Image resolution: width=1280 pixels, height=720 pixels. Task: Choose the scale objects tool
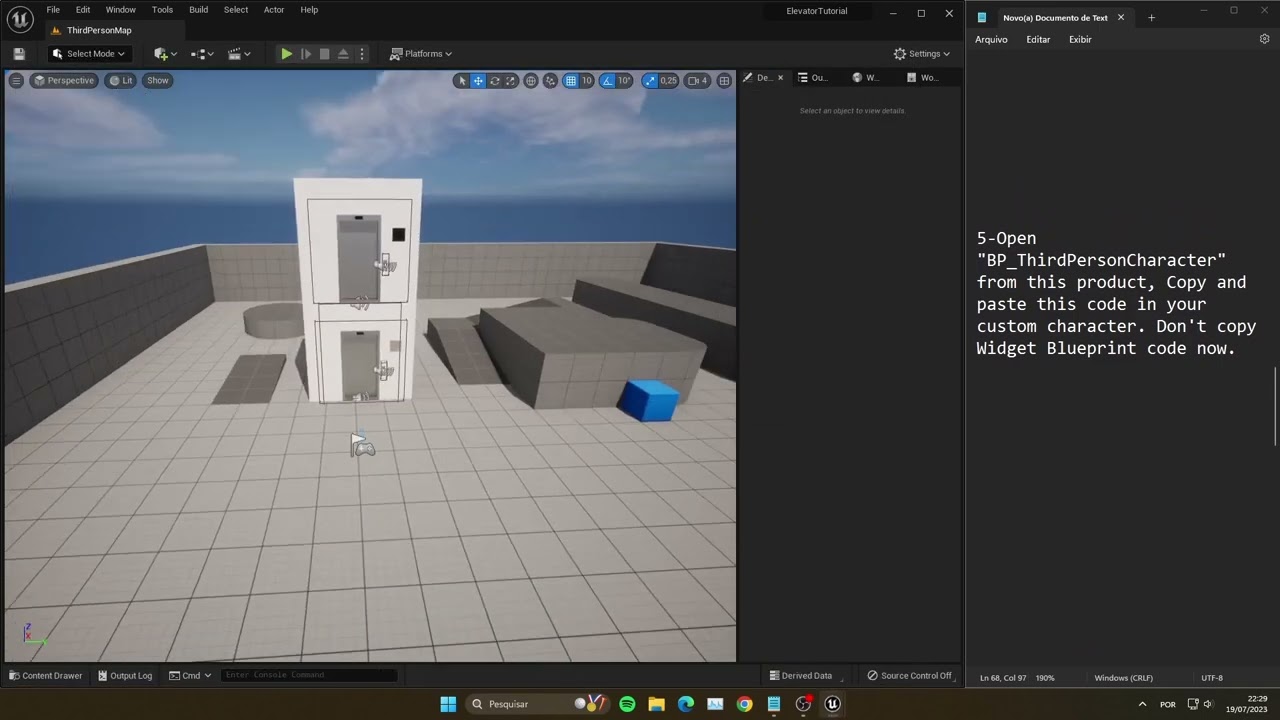point(510,81)
